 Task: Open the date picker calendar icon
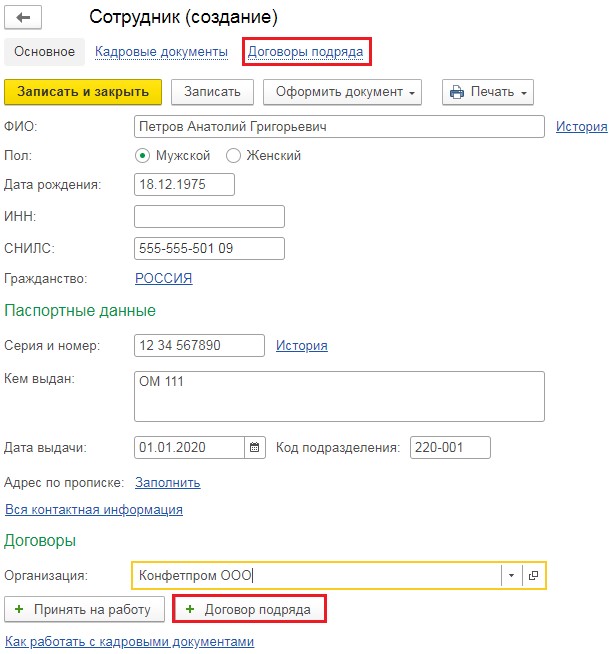pyautogui.click(x=255, y=447)
